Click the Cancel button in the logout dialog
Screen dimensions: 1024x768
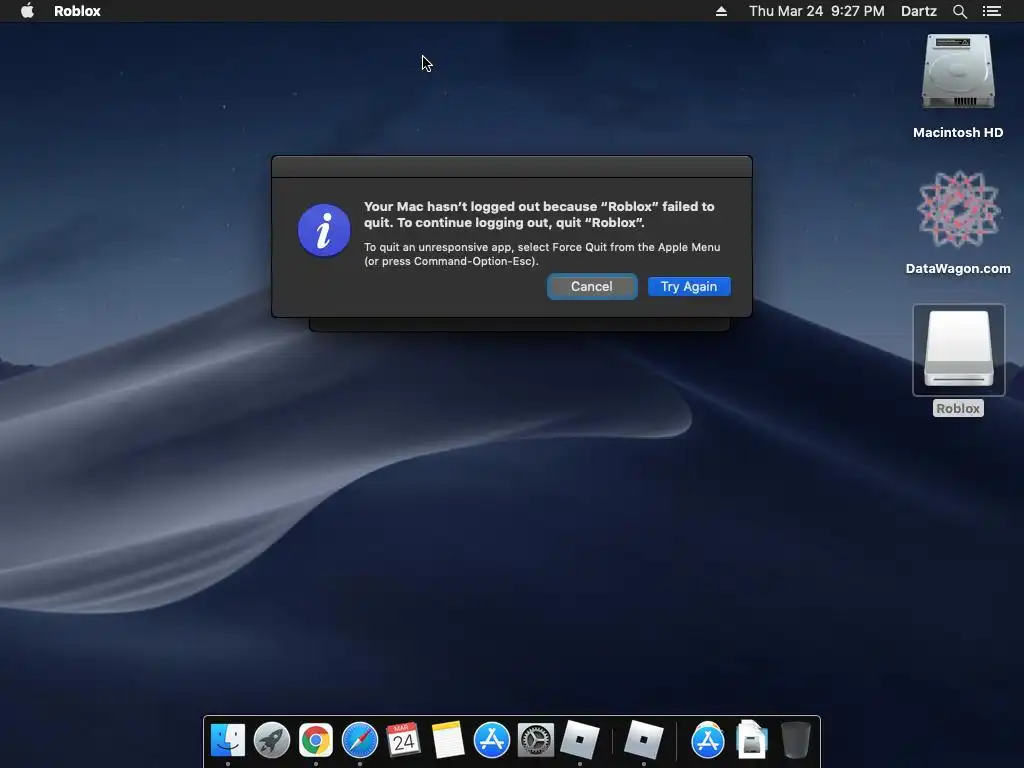point(592,287)
